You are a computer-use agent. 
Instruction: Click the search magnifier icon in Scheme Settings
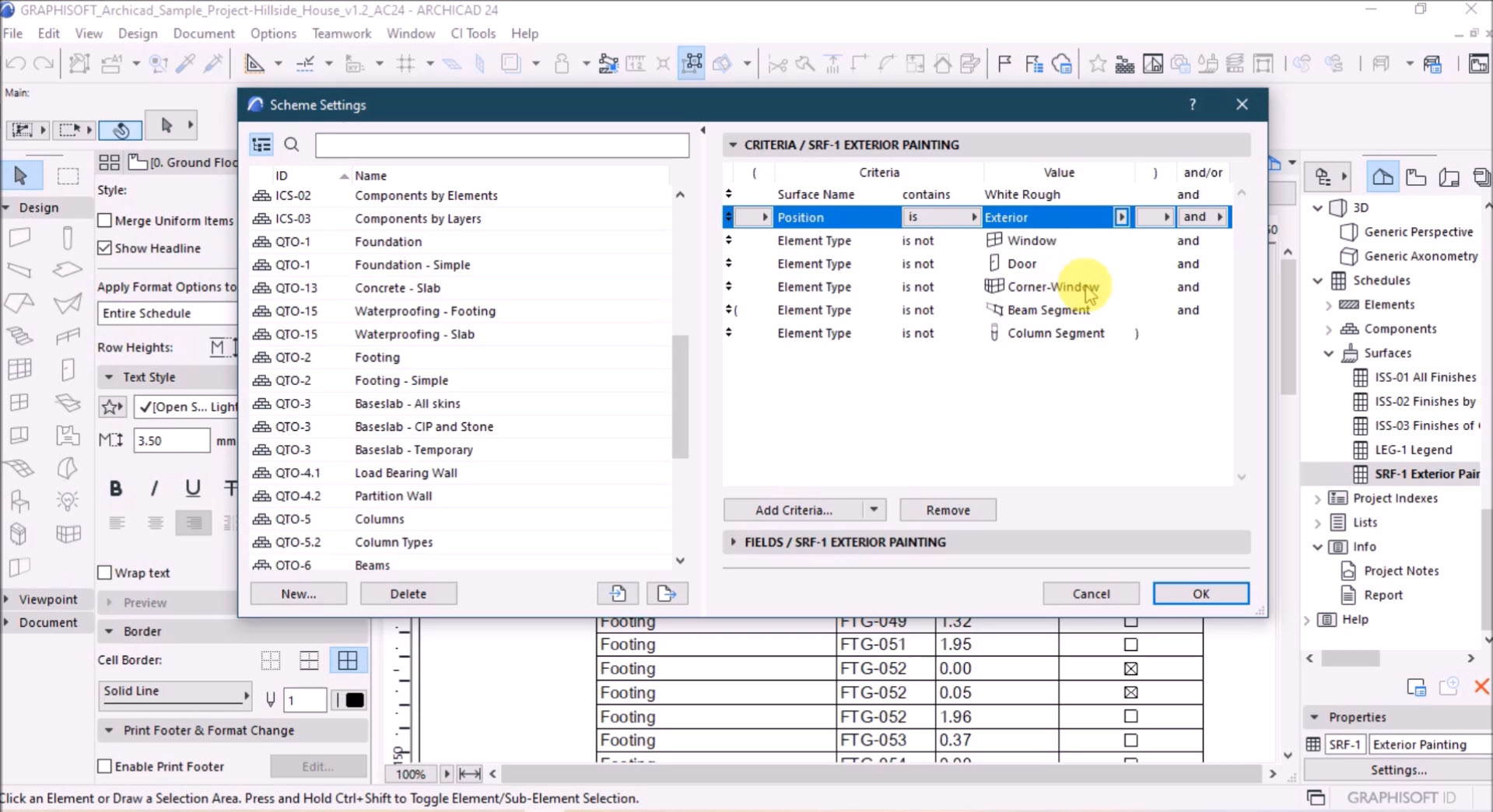point(292,145)
